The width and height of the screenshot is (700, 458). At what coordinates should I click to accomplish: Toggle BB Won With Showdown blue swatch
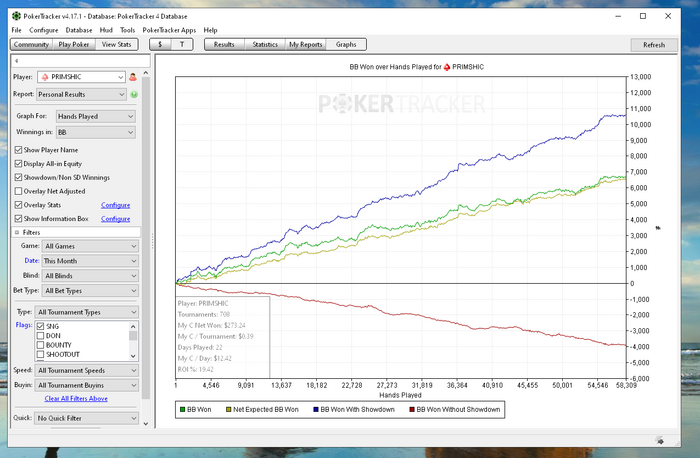pyautogui.click(x=316, y=409)
